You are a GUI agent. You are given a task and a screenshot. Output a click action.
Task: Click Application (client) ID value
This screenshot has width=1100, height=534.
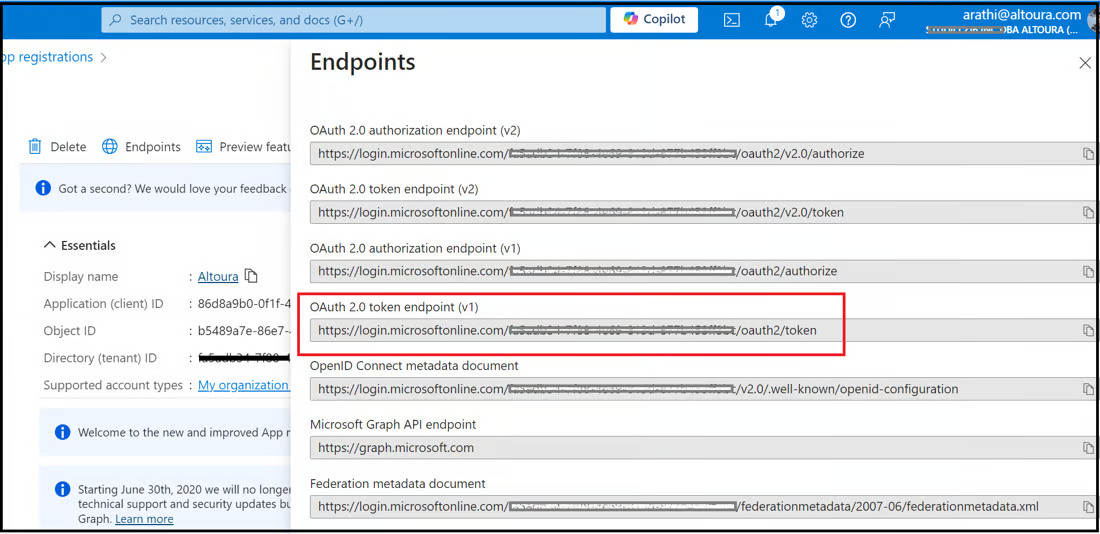(x=243, y=304)
